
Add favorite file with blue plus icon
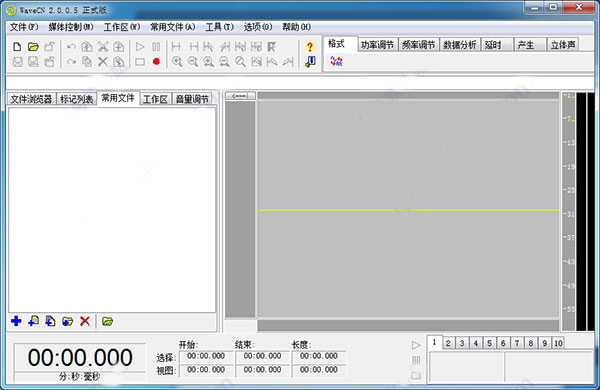point(16,321)
